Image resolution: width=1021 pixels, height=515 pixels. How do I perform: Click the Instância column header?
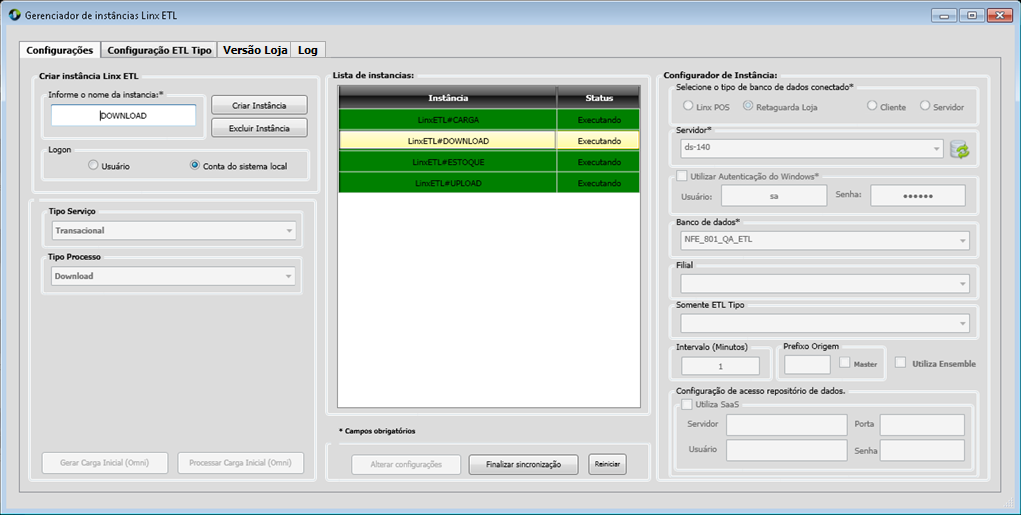(x=448, y=98)
